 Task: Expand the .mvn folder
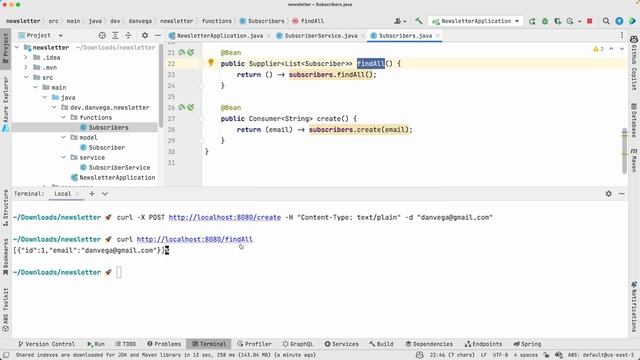pos(26,67)
